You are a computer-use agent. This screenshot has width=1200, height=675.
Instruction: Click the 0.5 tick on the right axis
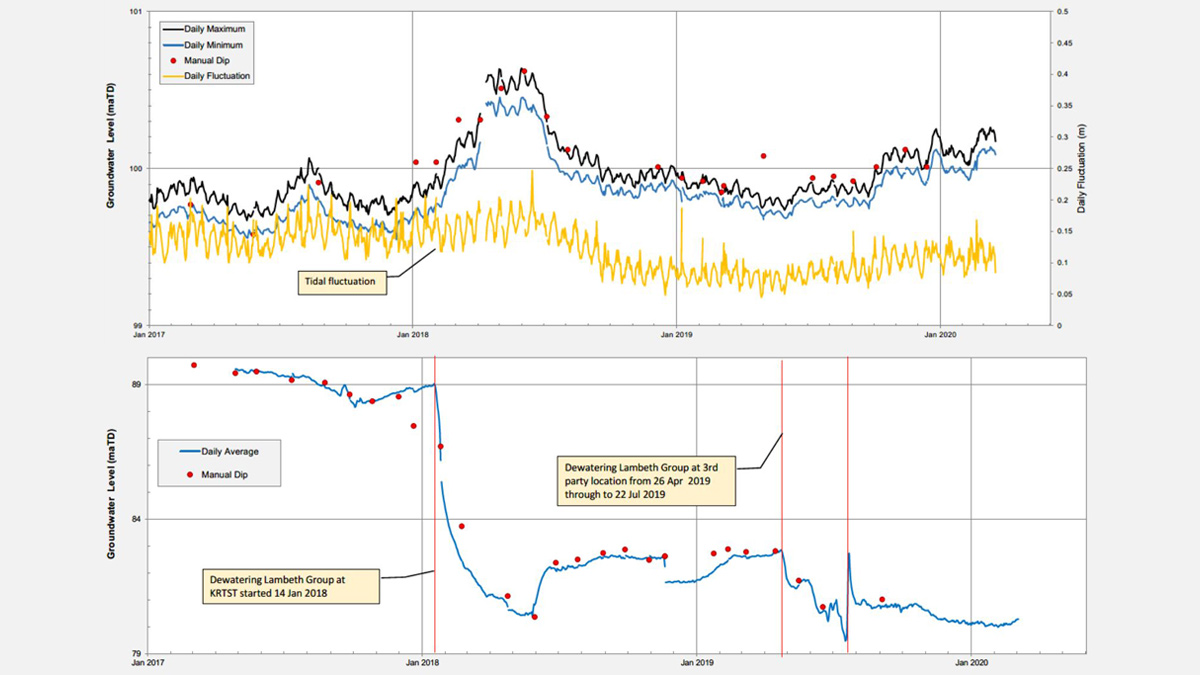coord(1062,12)
